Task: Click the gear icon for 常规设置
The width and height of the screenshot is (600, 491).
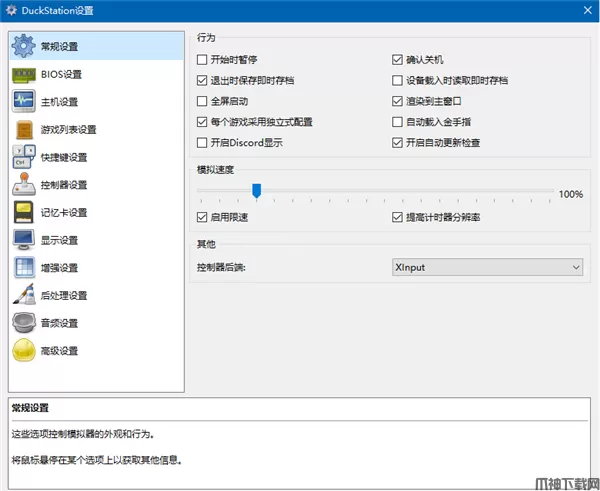Action: click(23, 46)
